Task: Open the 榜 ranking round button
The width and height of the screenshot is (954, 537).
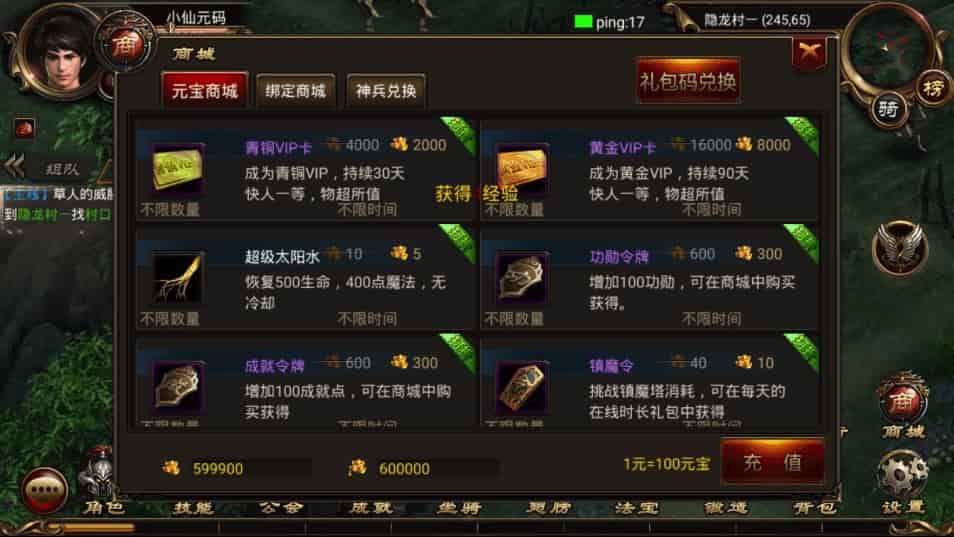Action: (933, 89)
